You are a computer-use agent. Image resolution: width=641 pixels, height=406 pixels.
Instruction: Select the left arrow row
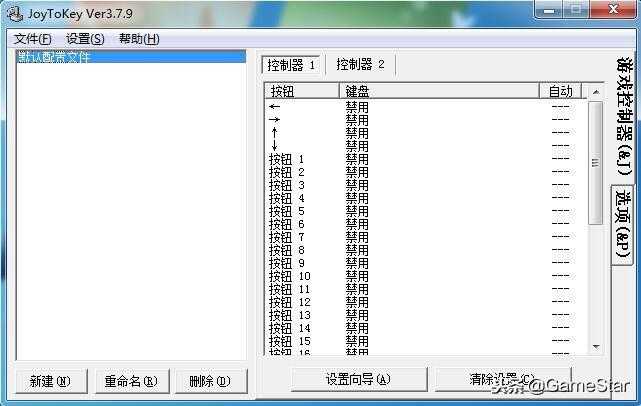426,107
